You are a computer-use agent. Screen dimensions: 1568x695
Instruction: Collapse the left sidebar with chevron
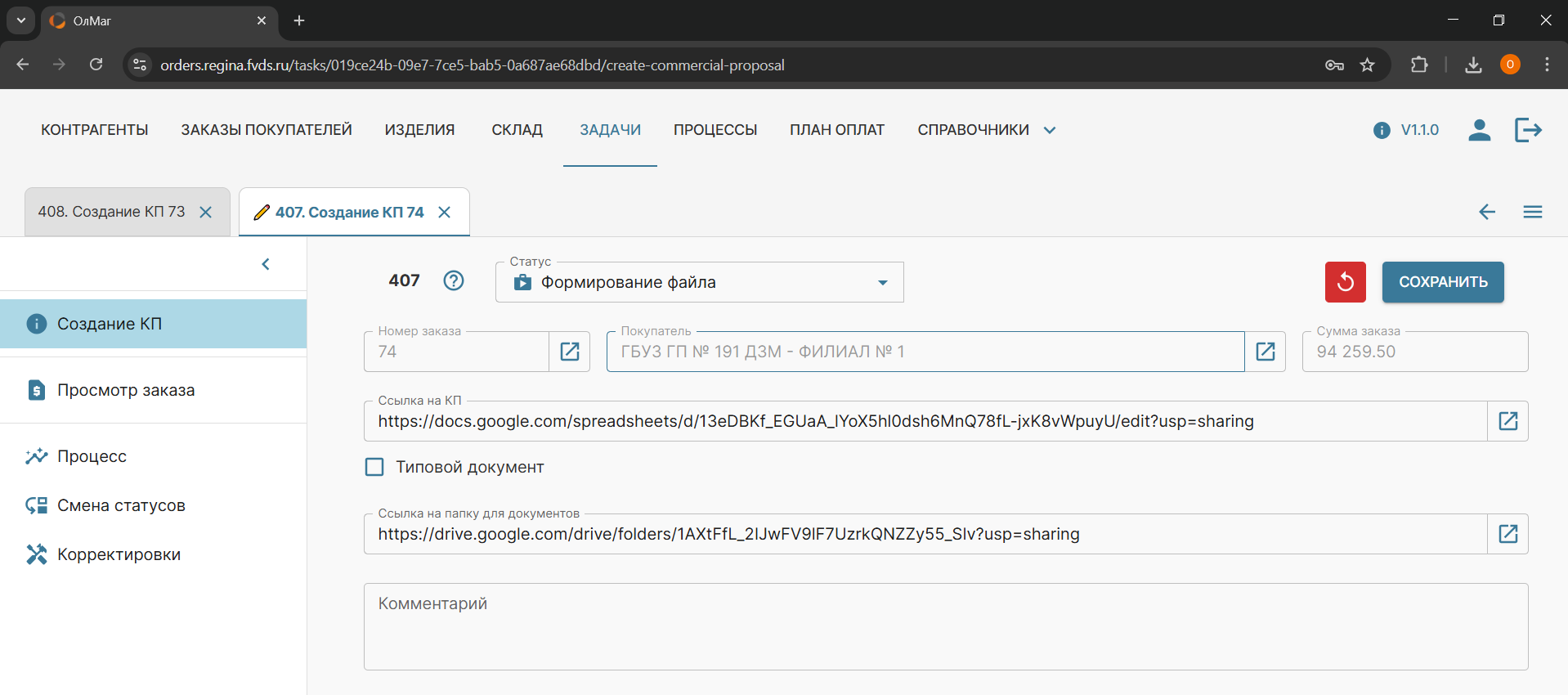(266, 264)
